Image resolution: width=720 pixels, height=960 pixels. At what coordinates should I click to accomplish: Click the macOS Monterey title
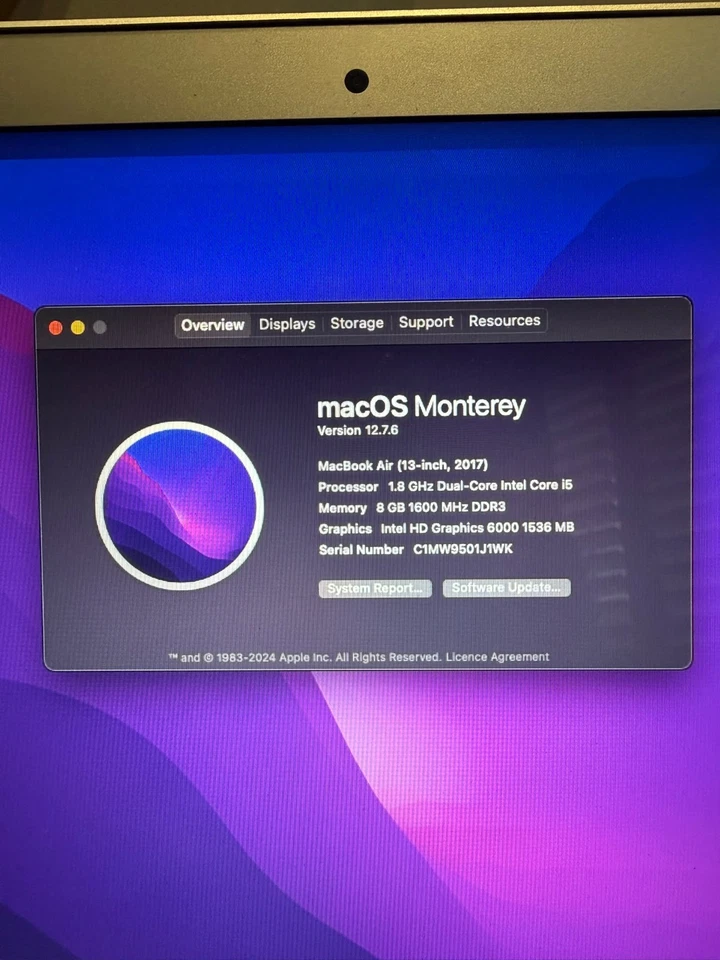point(421,406)
